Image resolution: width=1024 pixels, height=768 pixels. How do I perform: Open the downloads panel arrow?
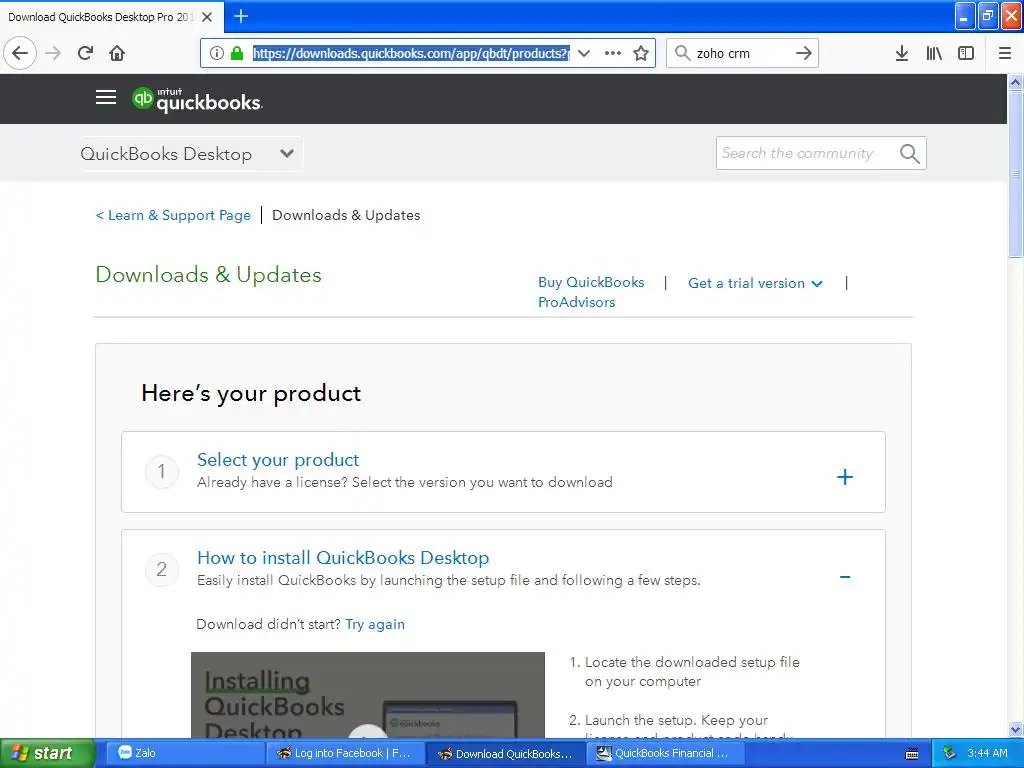tap(902, 53)
